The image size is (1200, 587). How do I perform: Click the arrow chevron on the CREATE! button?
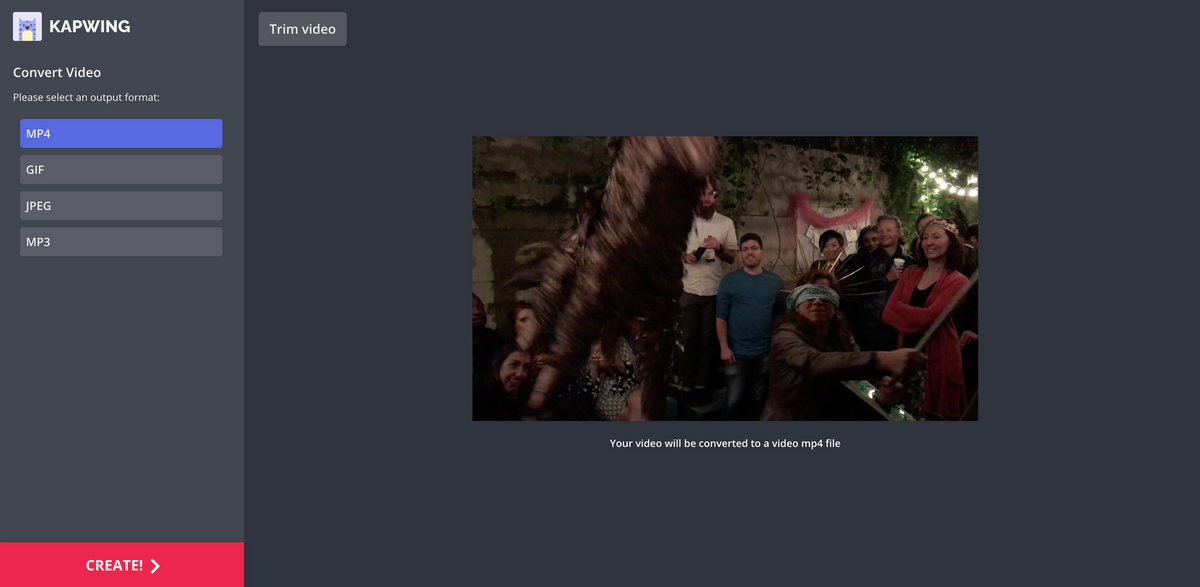pos(155,566)
